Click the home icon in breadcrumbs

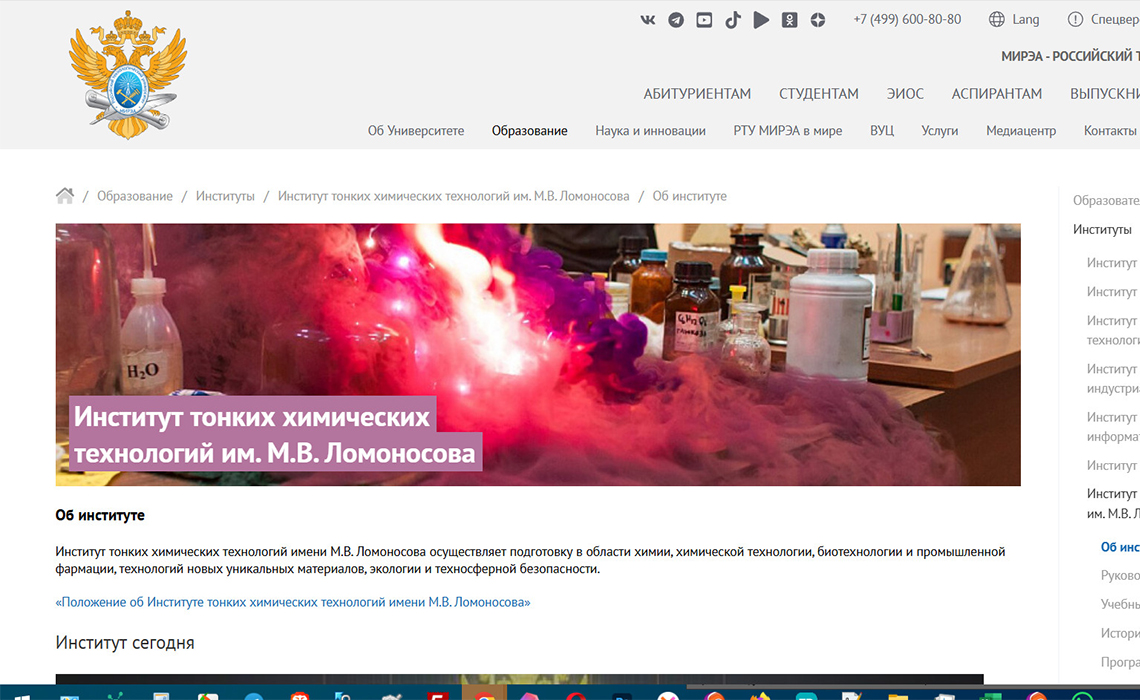coord(65,196)
